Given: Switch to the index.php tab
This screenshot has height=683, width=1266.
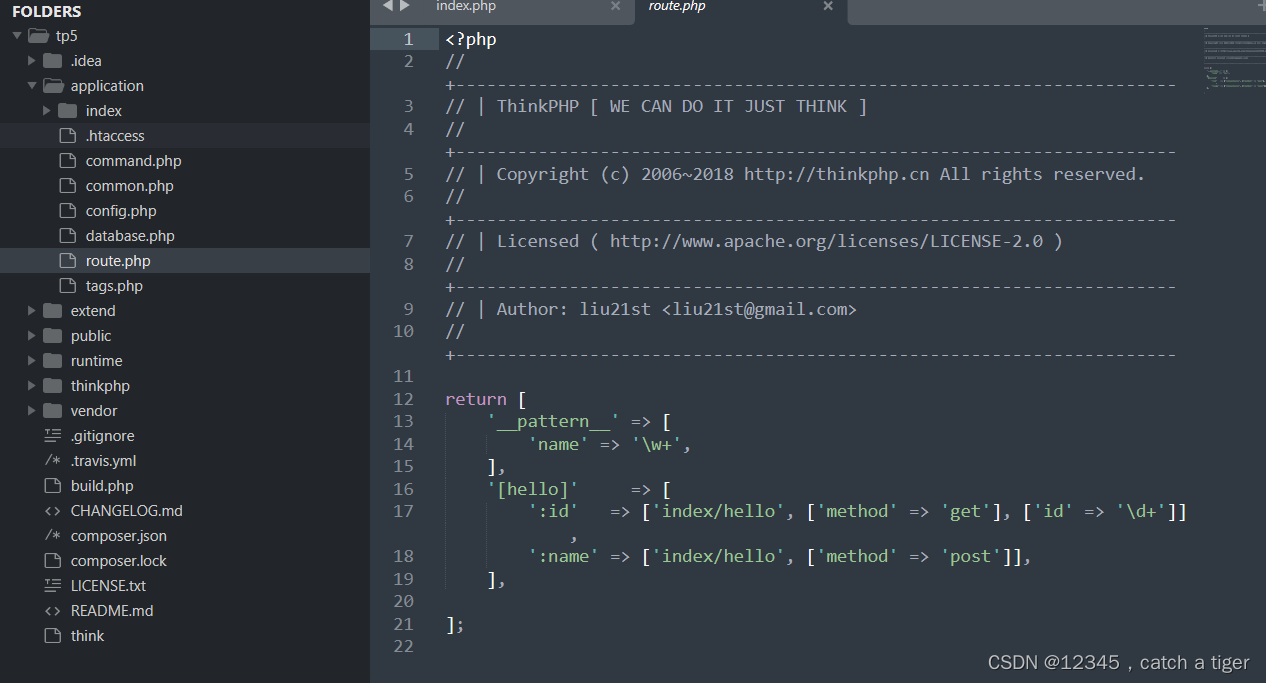Looking at the screenshot, I should tap(466, 7).
